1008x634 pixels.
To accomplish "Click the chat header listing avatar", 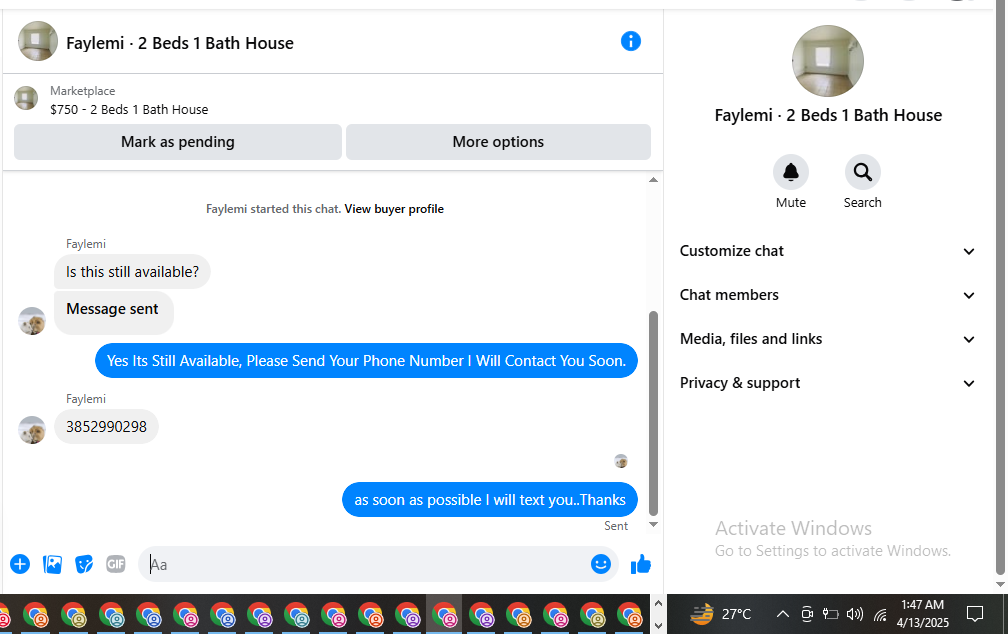I will (38, 41).
